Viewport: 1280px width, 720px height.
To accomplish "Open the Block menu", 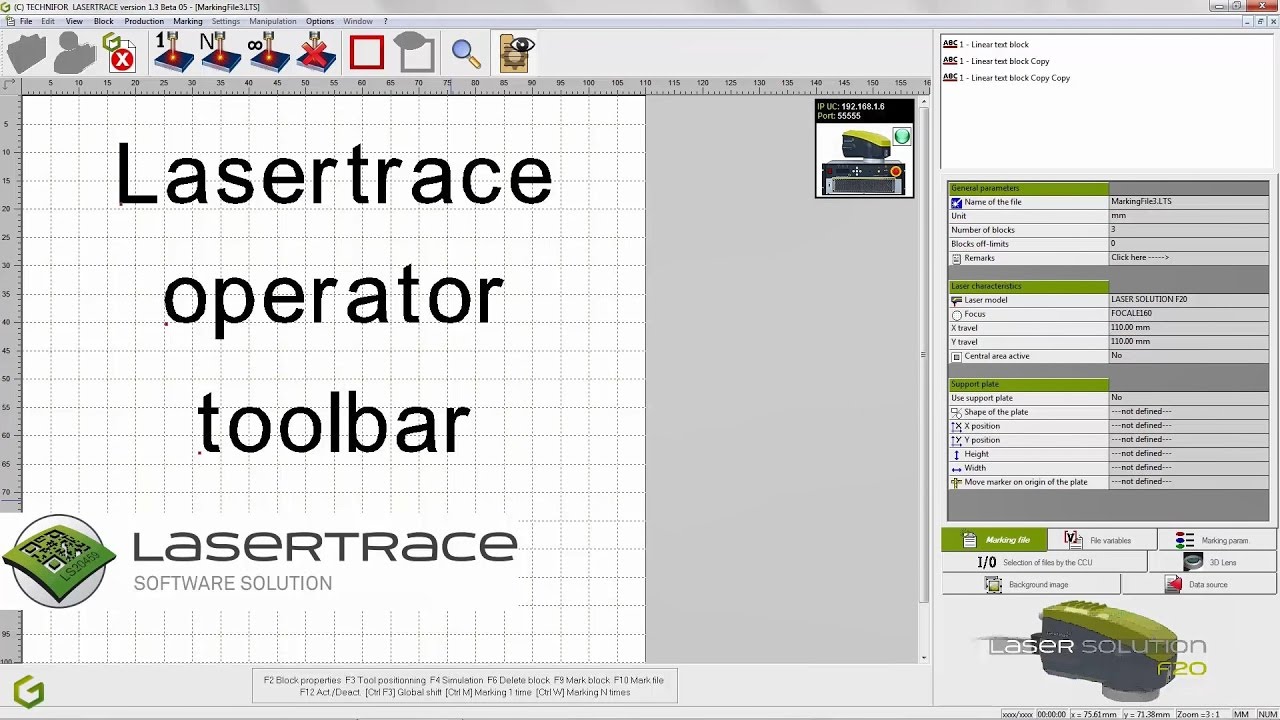I will pyautogui.click(x=104, y=21).
